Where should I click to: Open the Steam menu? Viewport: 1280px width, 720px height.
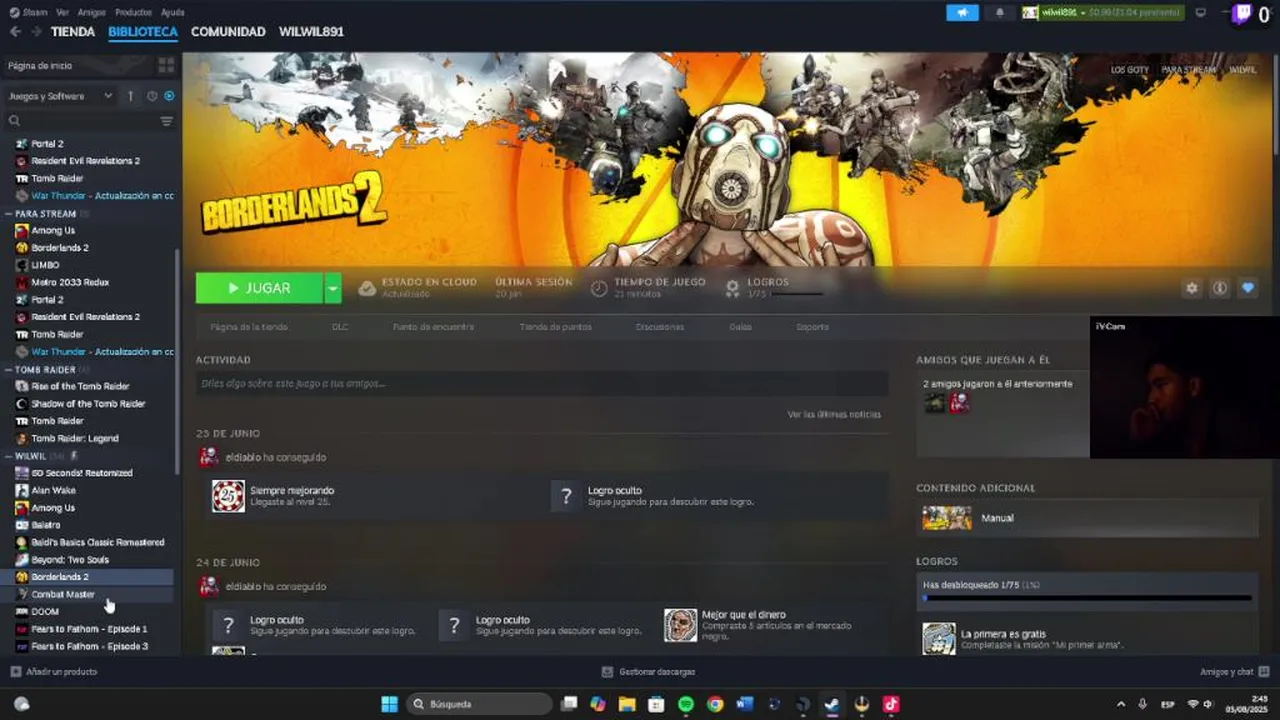[30, 12]
